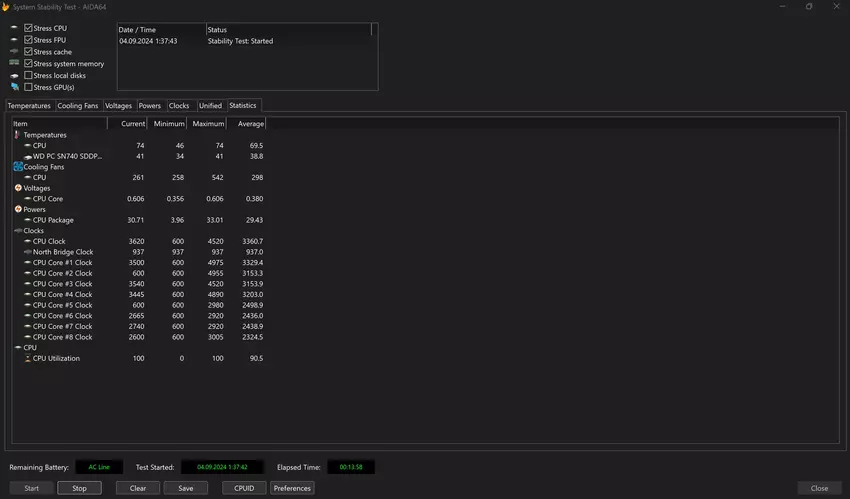Open Preferences

(x=292, y=488)
